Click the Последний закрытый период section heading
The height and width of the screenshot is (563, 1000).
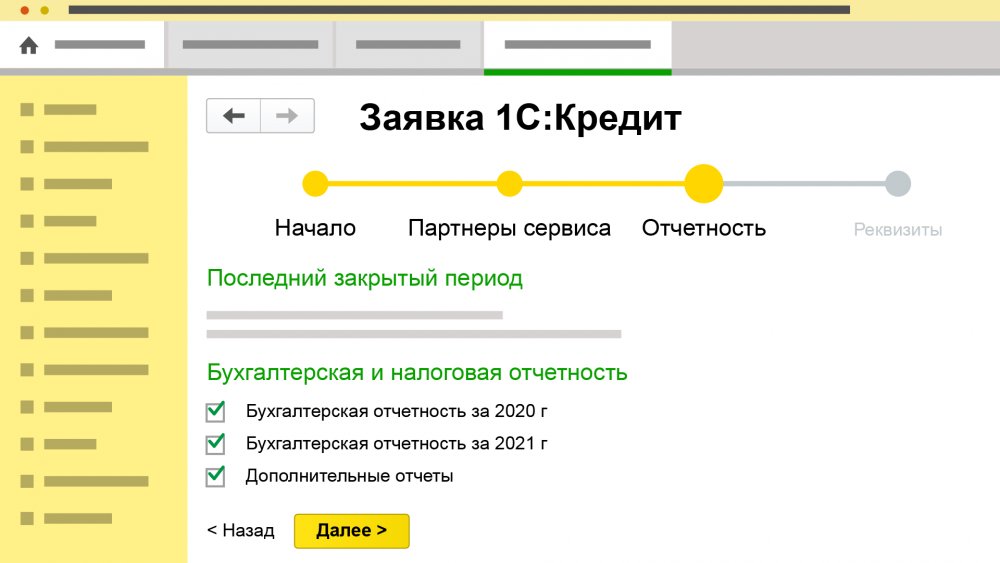point(364,278)
